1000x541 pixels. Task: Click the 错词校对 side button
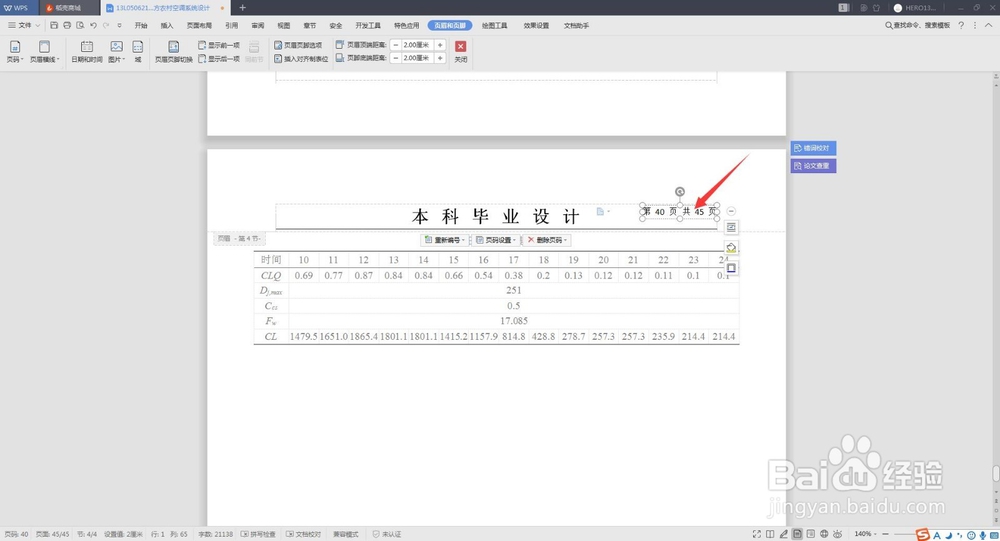click(813, 148)
